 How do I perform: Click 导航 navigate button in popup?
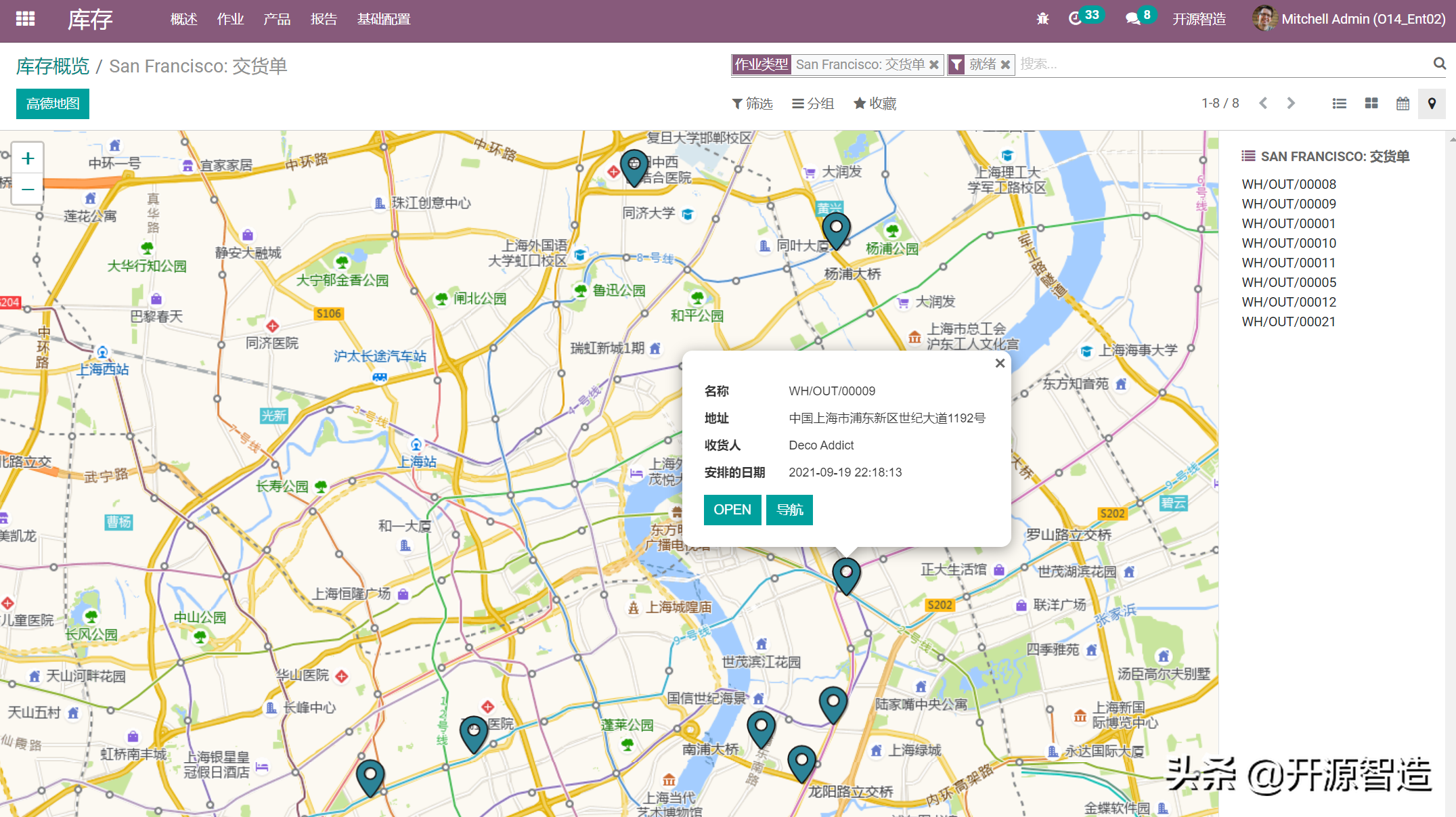(789, 510)
